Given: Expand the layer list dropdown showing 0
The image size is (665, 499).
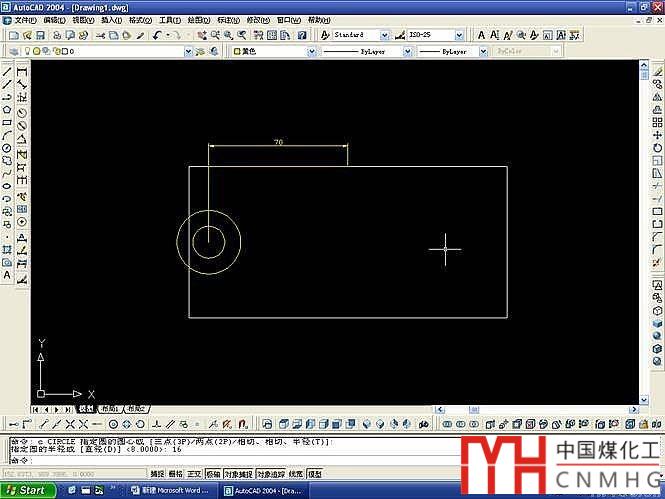Looking at the screenshot, I should (x=188, y=51).
